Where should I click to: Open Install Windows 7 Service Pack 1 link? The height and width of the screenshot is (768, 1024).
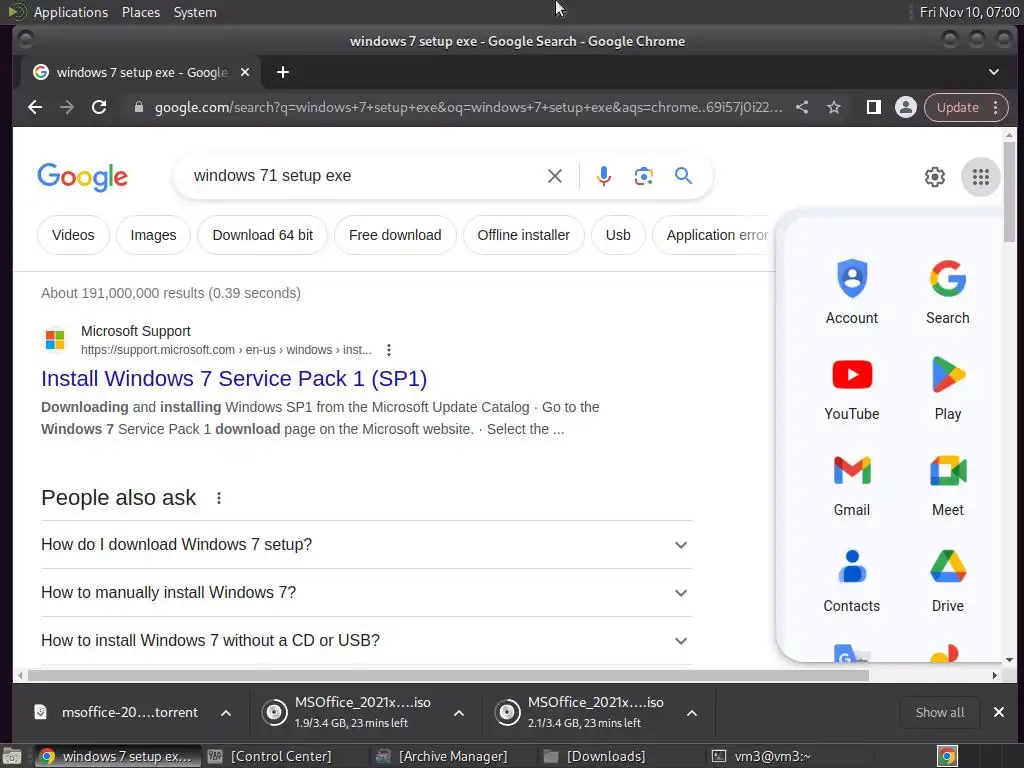(x=234, y=379)
